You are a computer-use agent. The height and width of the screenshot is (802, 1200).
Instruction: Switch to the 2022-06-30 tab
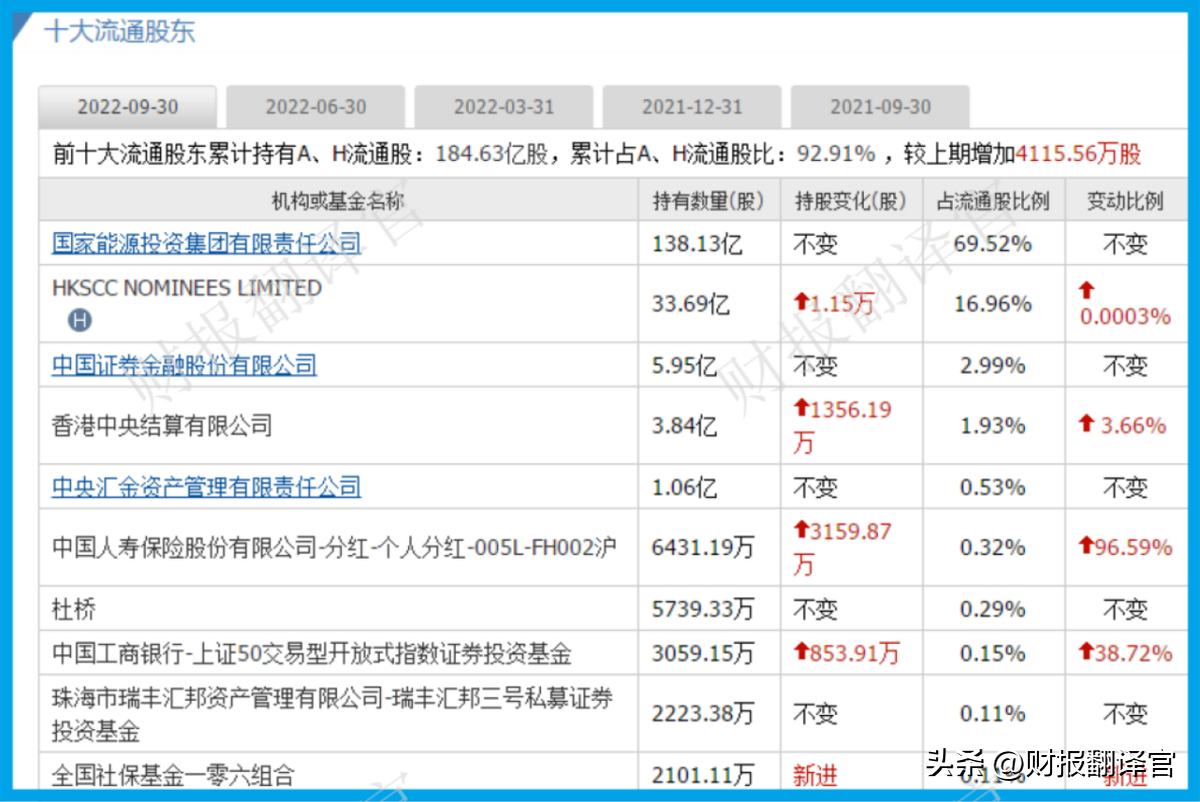[x=315, y=107]
